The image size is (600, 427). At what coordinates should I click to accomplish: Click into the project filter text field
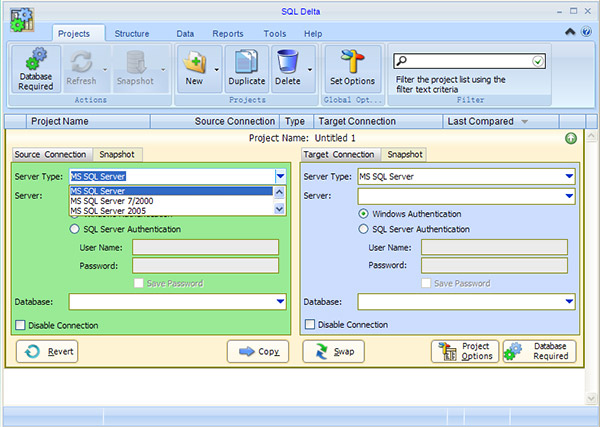point(469,61)
